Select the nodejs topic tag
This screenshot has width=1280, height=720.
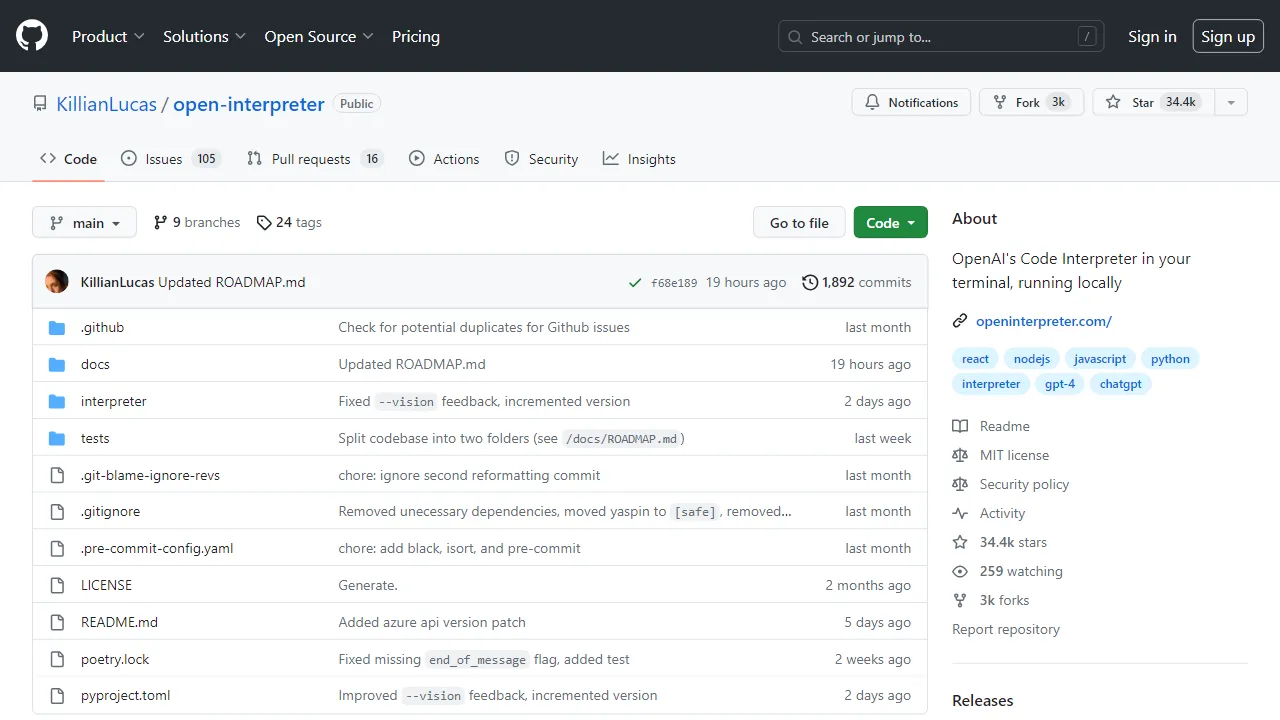(x=1031, y=359)
